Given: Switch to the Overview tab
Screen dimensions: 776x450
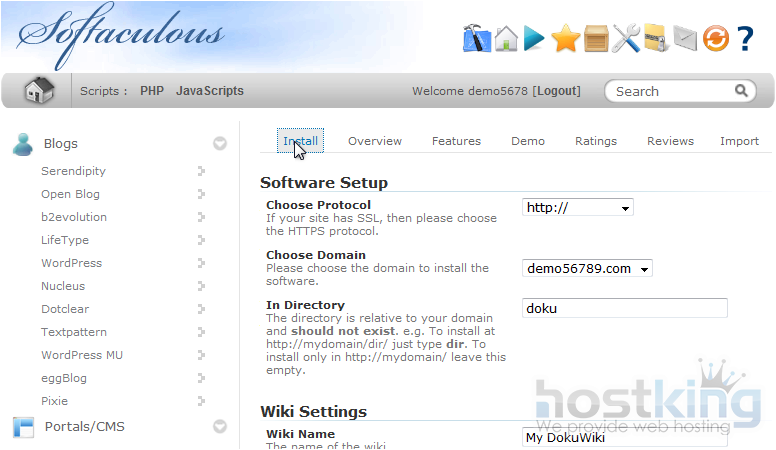Looking at the screenshot, I should [375, 141].
